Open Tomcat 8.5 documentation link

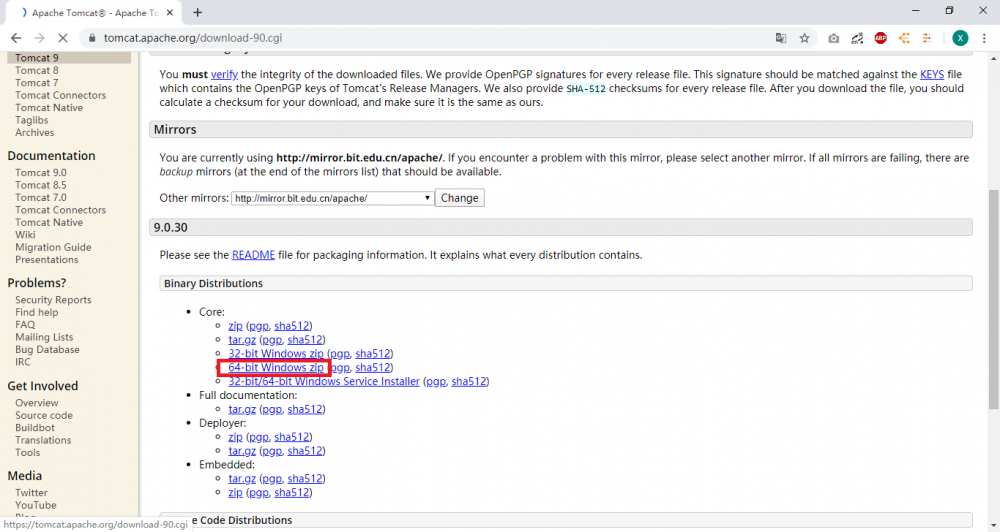coord(41,186)
